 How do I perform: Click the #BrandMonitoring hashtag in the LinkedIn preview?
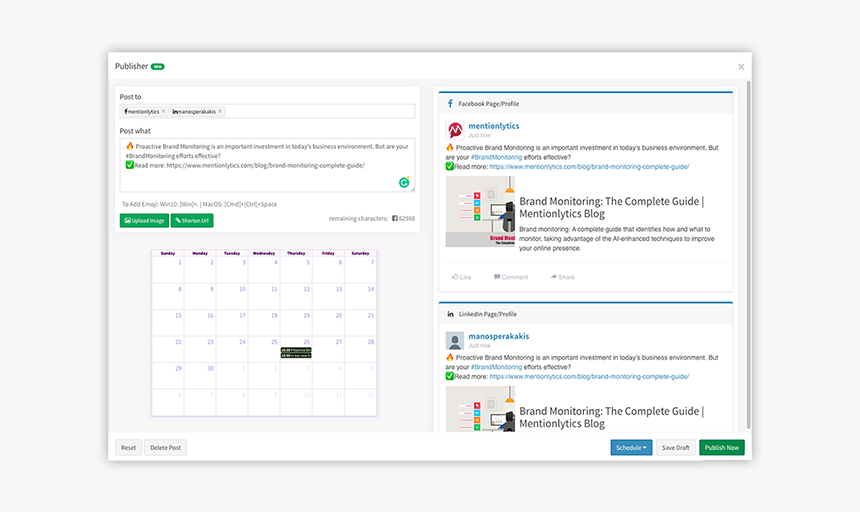496,367
